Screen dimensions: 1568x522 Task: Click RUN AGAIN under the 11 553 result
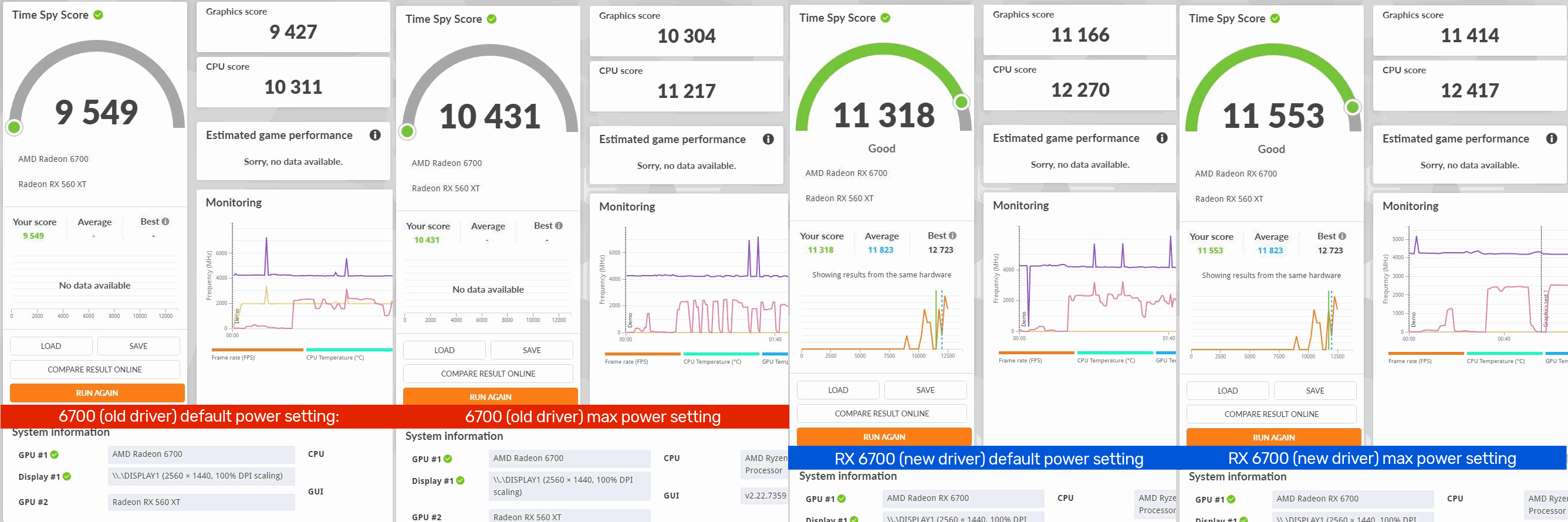pos(1274,438)
